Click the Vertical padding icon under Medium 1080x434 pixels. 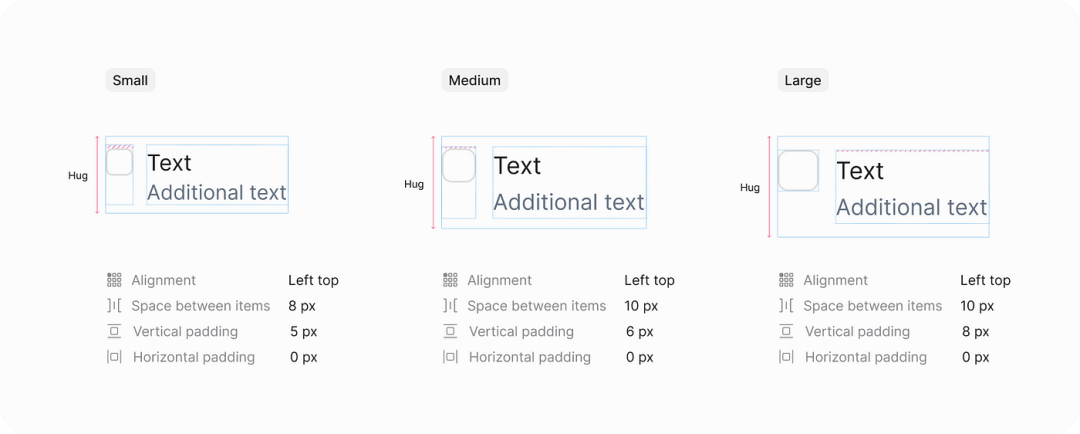(x=450, y=331)
